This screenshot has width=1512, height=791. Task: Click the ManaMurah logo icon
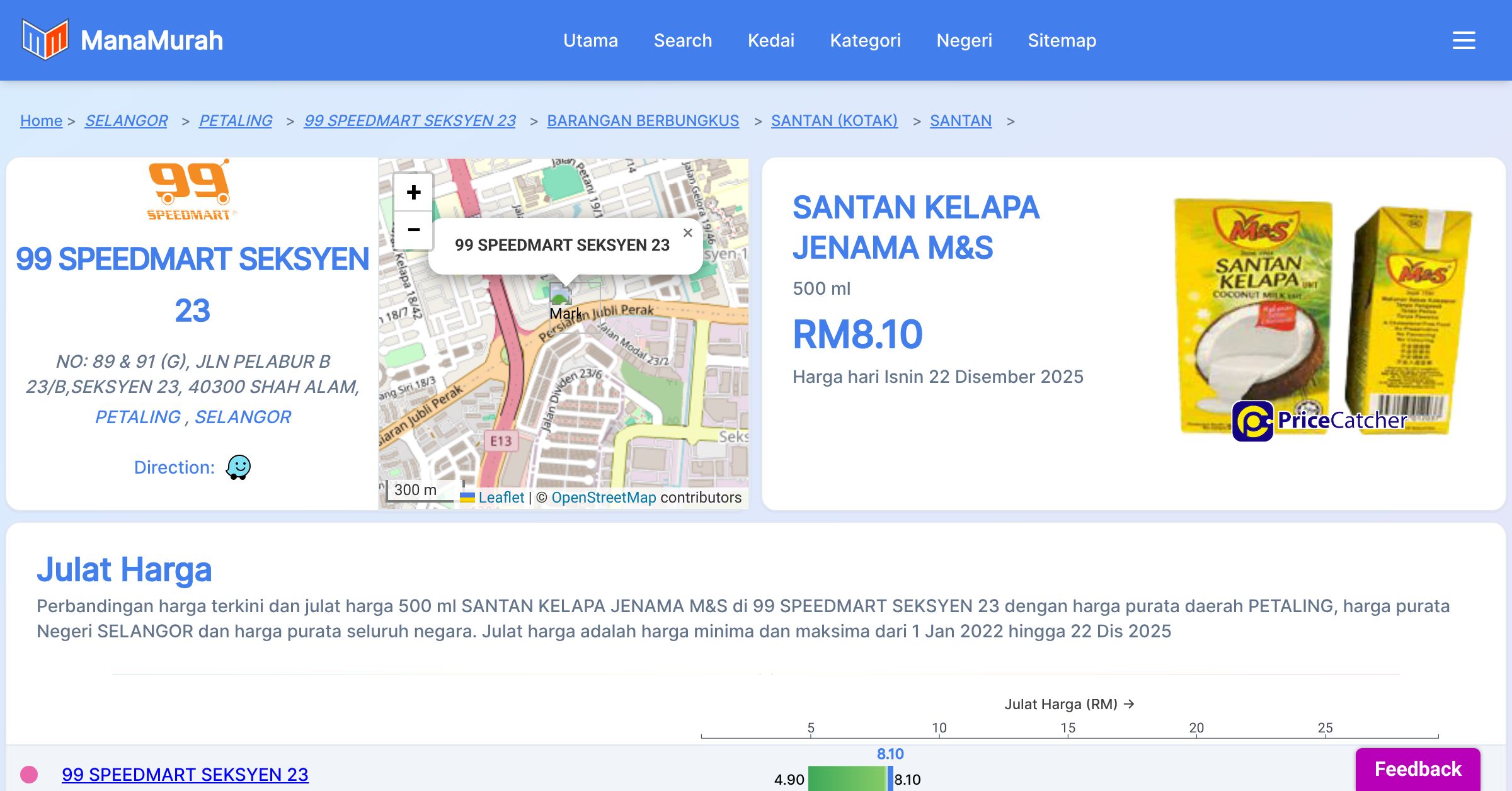[45, 40]
